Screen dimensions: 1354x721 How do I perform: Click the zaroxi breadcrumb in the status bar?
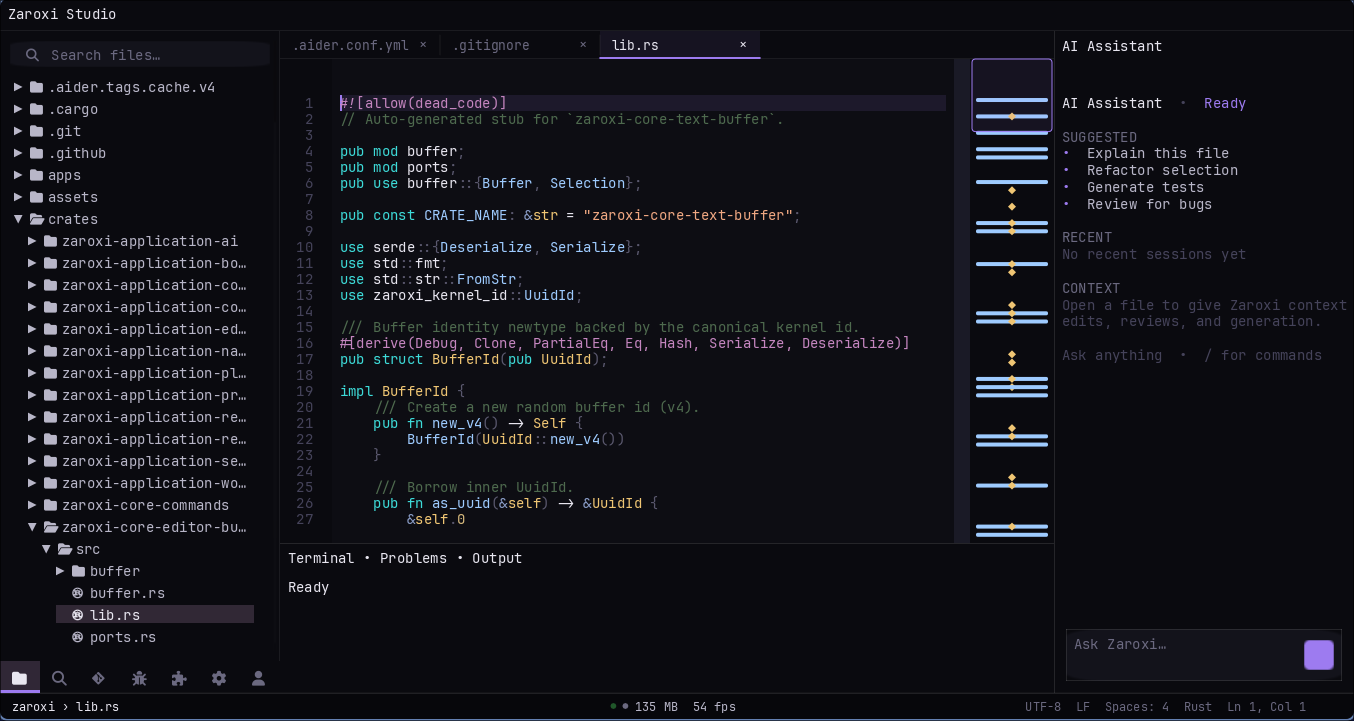point(33,707)
